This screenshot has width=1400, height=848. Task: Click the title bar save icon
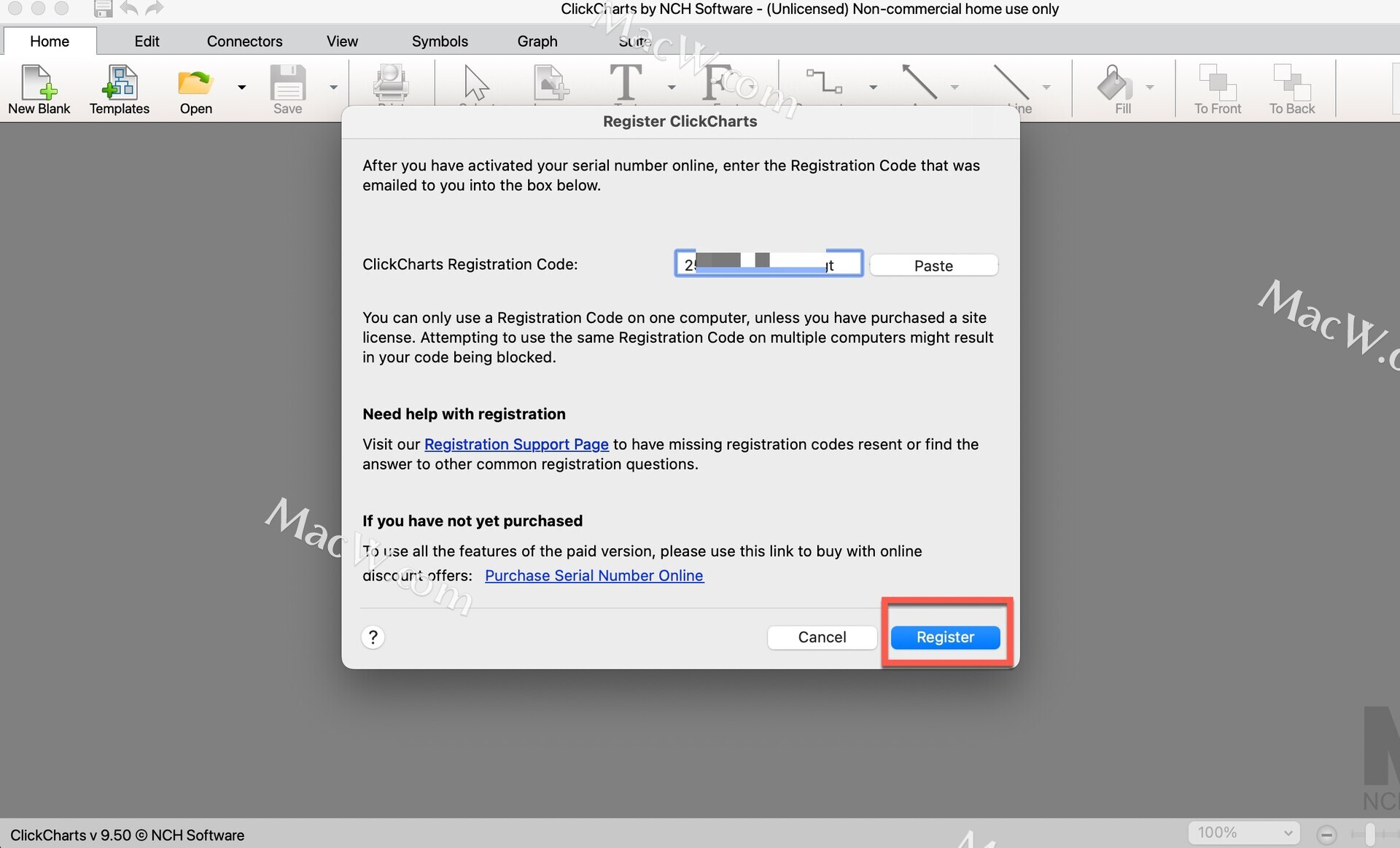tap(103, 9)
